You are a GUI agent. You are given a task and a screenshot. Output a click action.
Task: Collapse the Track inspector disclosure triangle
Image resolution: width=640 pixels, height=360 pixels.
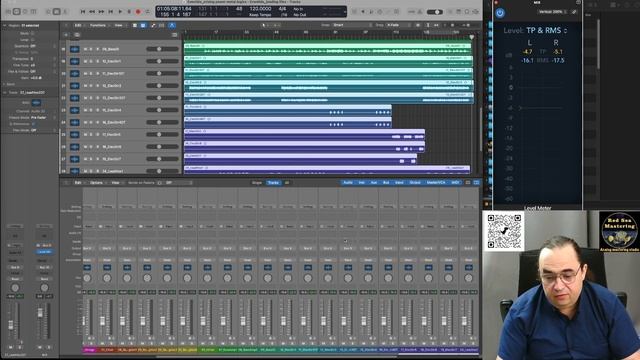tap(4, 93)
